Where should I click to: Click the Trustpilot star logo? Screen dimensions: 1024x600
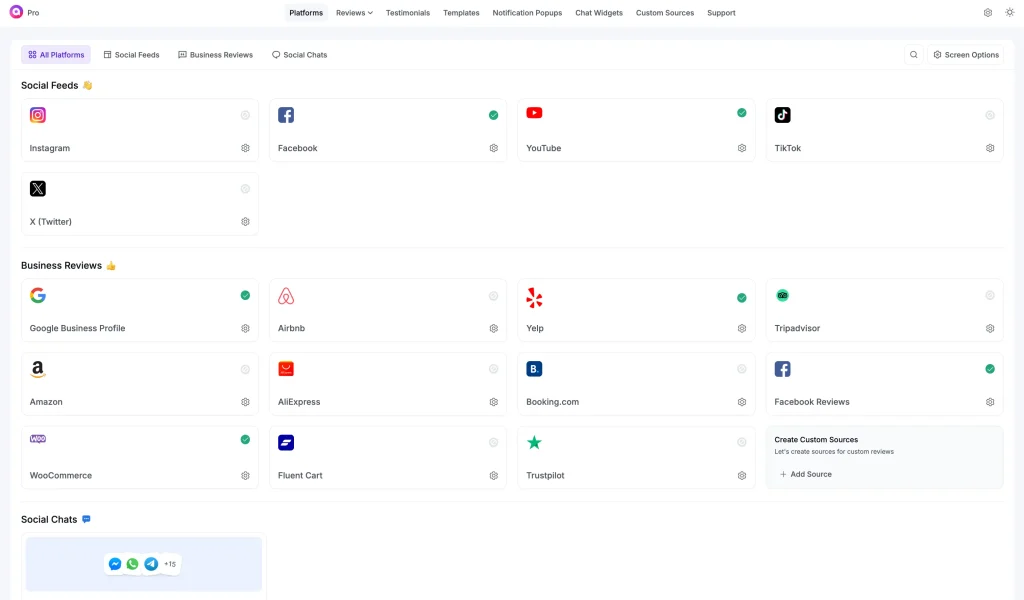tap(534, 443)
